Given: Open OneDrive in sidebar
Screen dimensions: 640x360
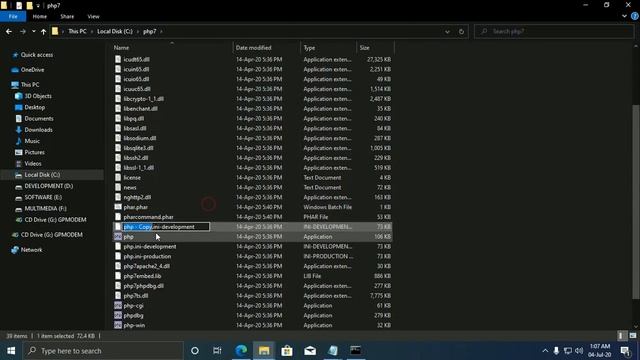Looking at the screenshot, I should tap(32, 70).
